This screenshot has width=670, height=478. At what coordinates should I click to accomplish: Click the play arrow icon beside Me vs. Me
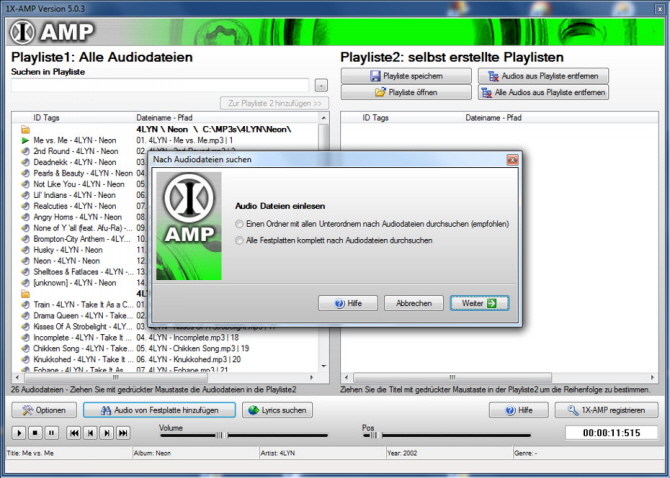point(26,141)
